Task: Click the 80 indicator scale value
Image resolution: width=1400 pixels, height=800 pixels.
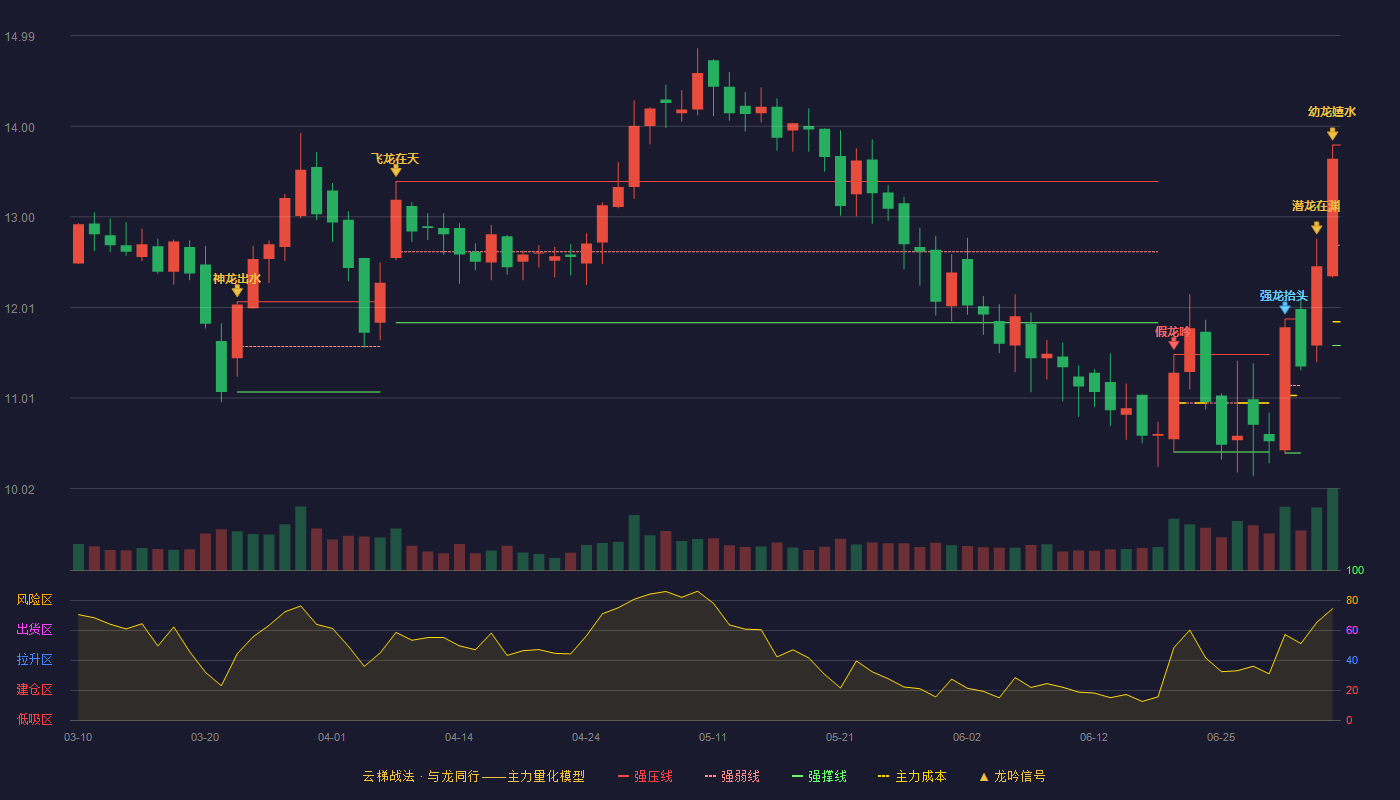Action: (1352, 600)
